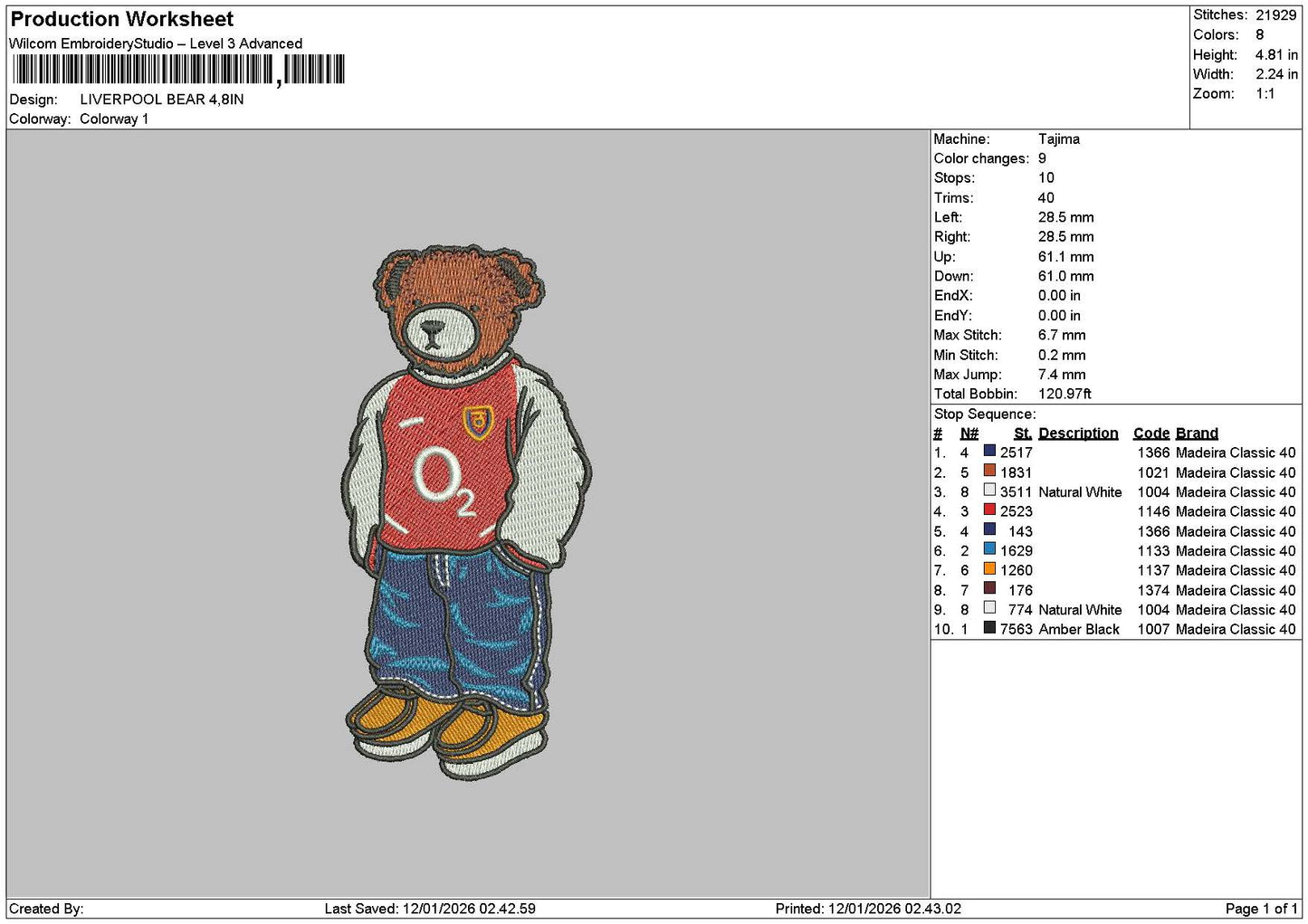Click the Min Stitch value 0.2 mm
Screen dimensions: 1308x924
pos(1063,356)
